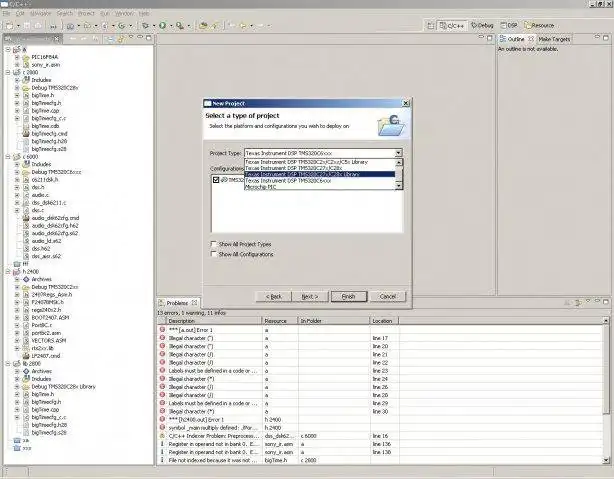Switch to the Resource perspective
This screenshot has width=614, height=479.
(539, 25)
